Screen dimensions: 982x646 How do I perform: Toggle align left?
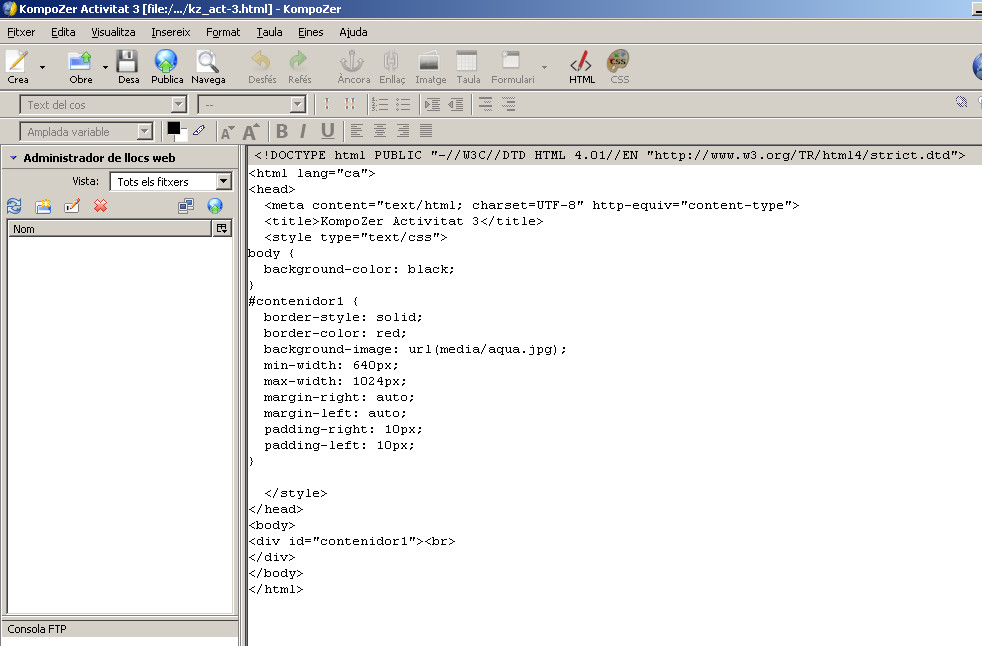(x=356, y=130)
